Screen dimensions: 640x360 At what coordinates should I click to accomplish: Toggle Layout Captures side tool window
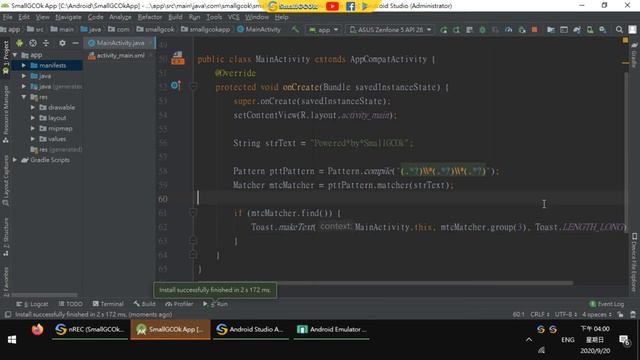click(x=6, y=181)
